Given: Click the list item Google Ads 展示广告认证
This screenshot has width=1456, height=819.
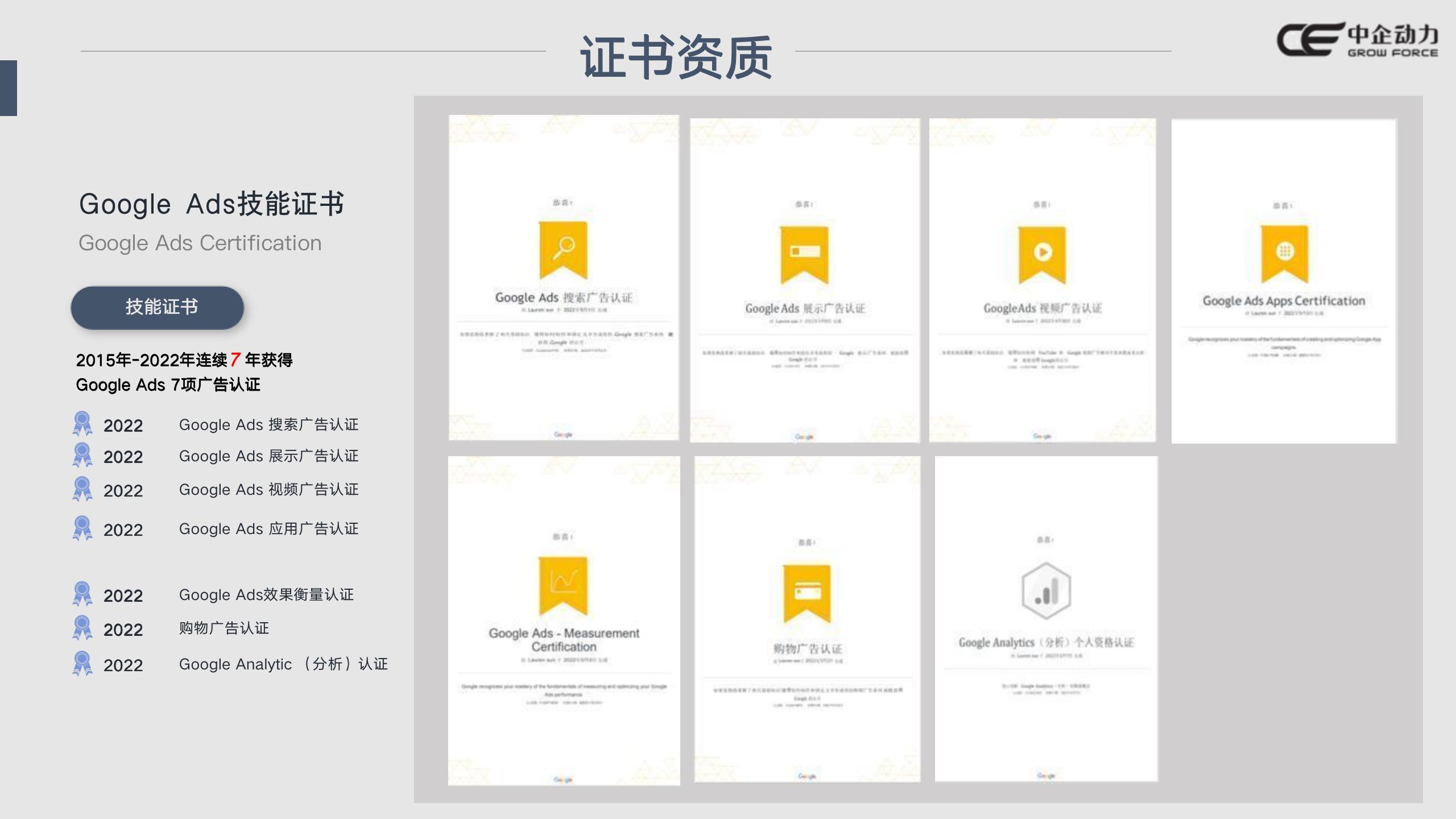Looking at the screenshot, I should (x=268, y=456).
